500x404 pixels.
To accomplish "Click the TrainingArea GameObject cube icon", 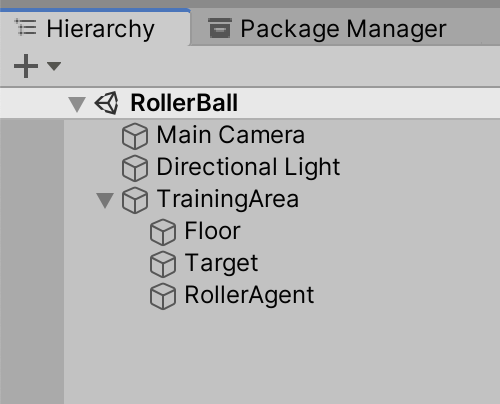I will click(135, 200).
